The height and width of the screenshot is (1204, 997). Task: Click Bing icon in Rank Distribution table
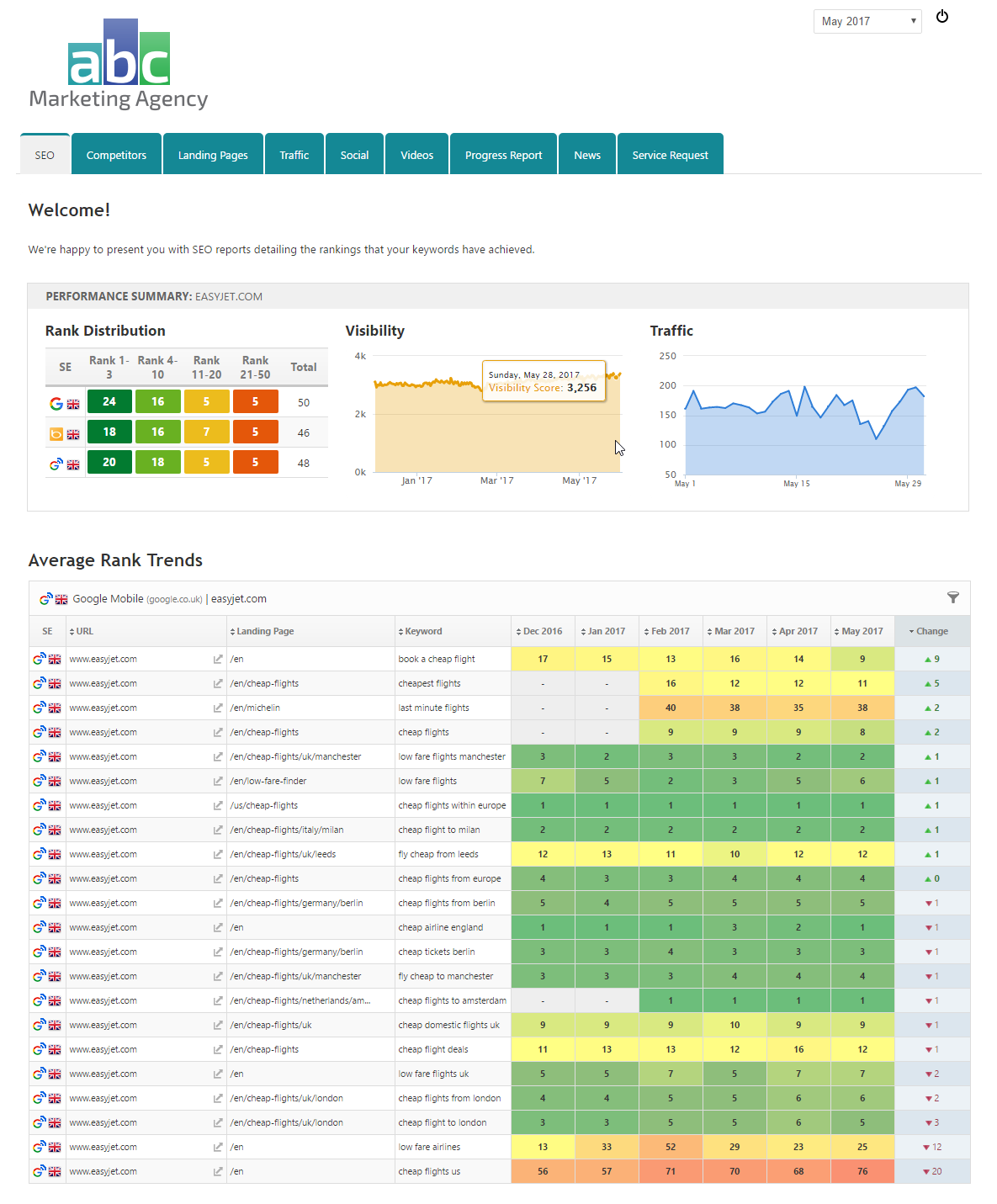coord(56,434)
